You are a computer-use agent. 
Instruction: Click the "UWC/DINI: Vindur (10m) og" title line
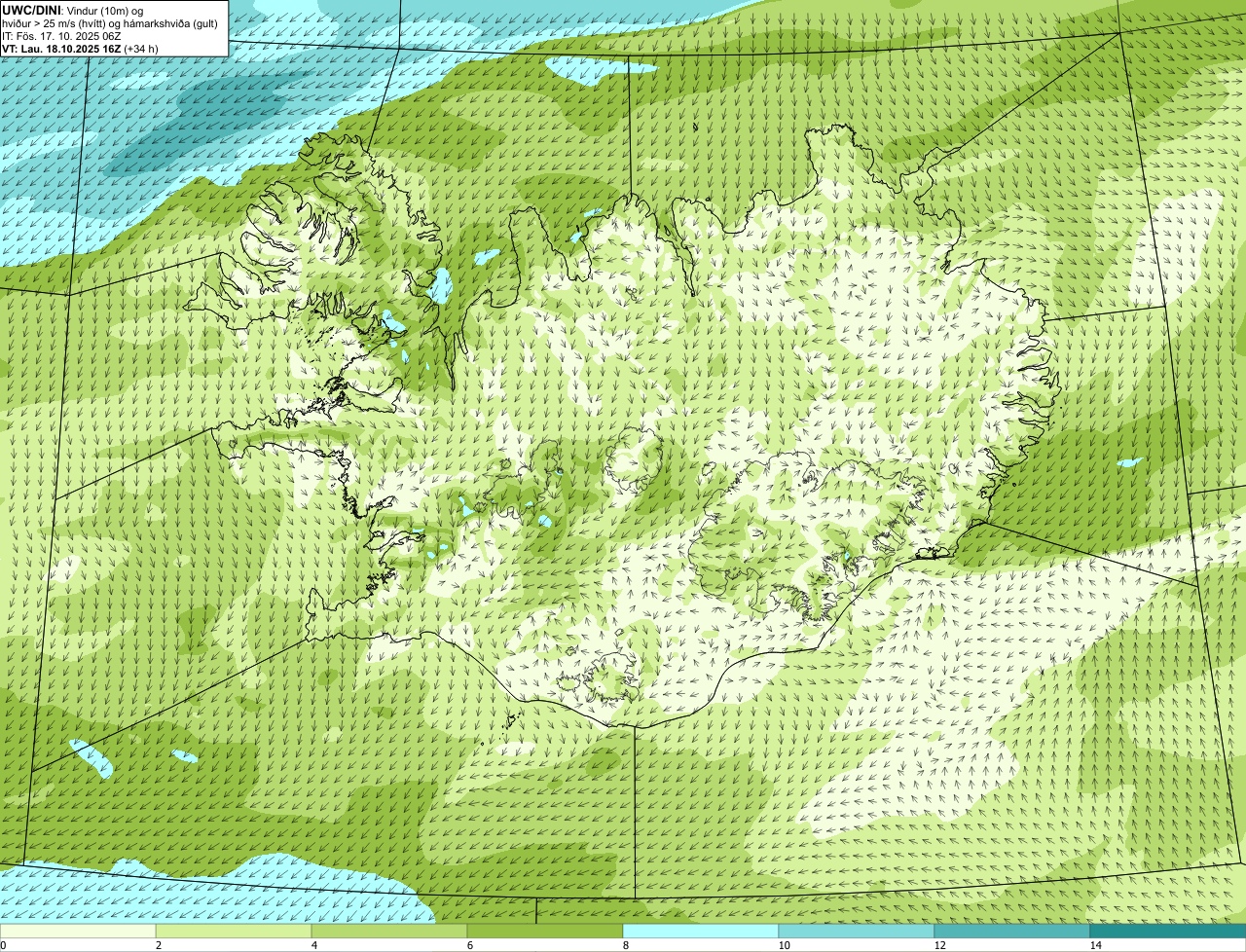click(73, 10)
